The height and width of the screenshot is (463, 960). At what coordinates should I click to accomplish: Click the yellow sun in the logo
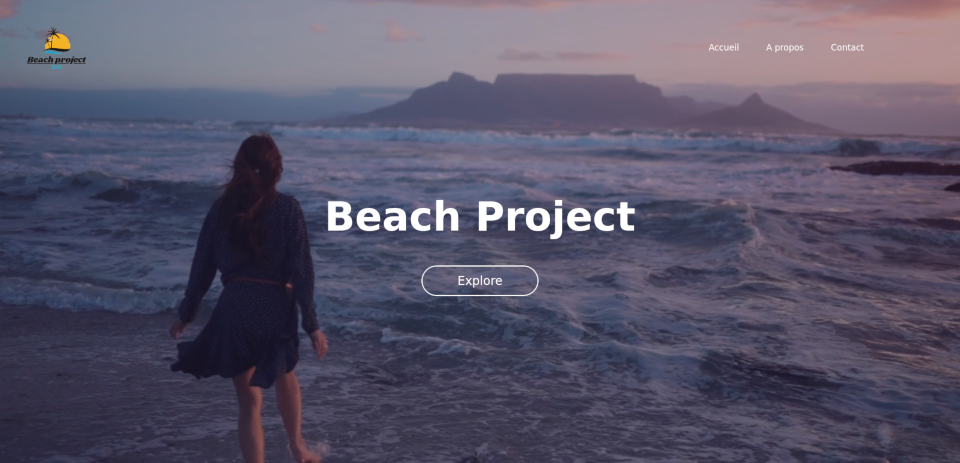click(x=58, y=42)
